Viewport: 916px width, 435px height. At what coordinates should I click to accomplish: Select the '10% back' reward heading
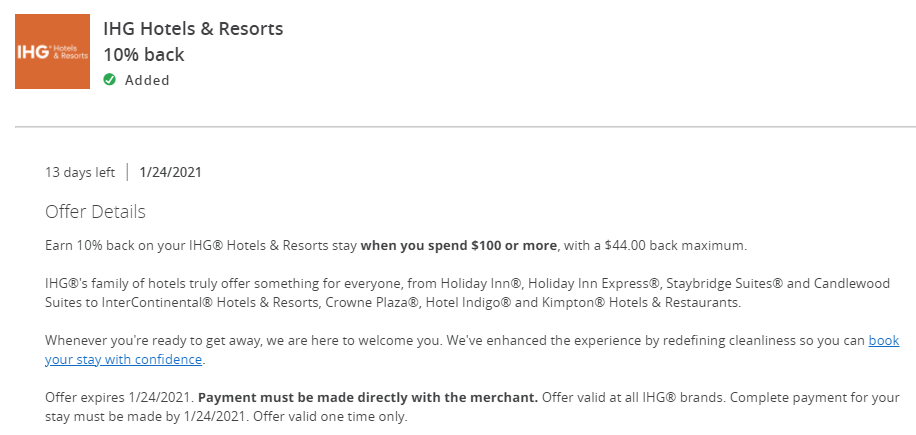click(x=144, y=55)
